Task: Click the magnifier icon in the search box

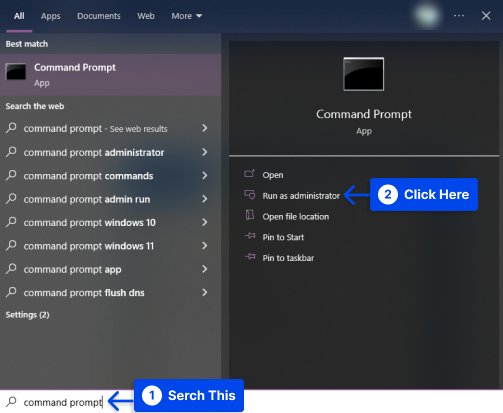Action: coord(11,401)
